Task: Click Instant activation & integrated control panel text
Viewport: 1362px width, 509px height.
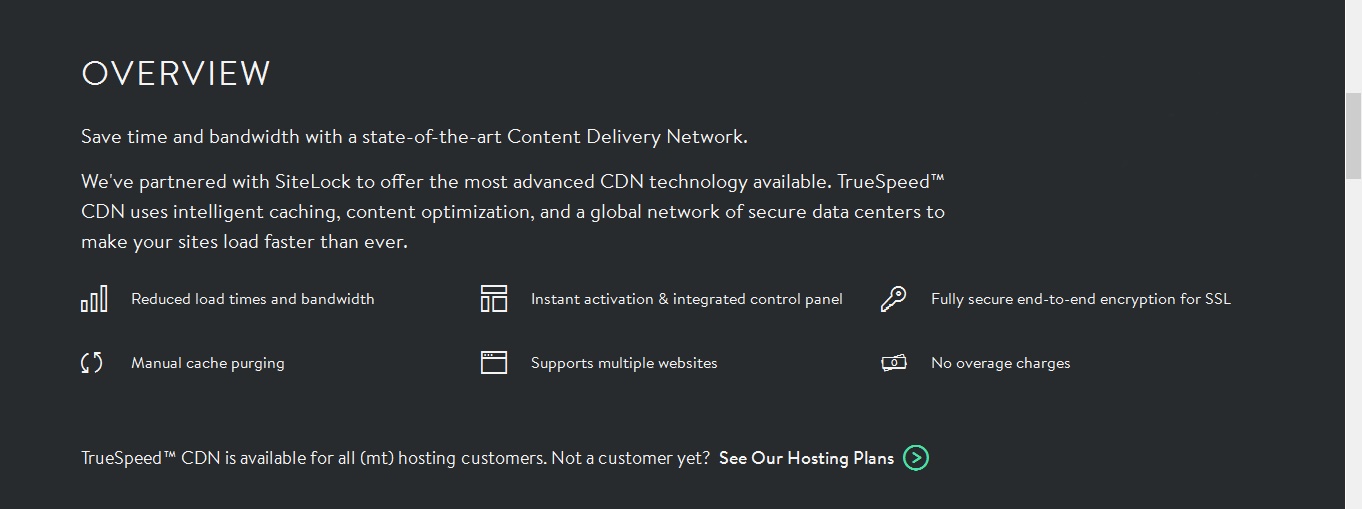Action: 687,299
